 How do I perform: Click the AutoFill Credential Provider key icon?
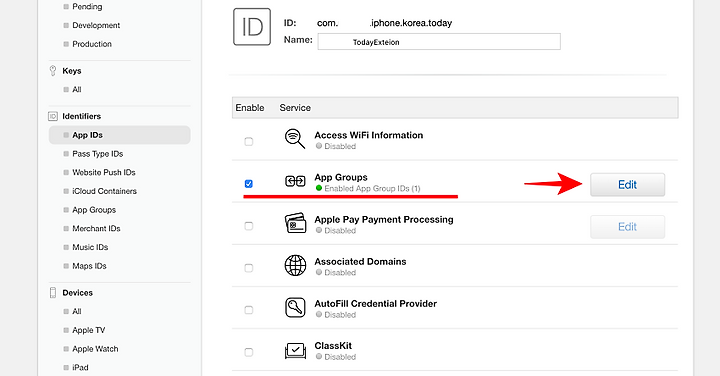point(295,308)
